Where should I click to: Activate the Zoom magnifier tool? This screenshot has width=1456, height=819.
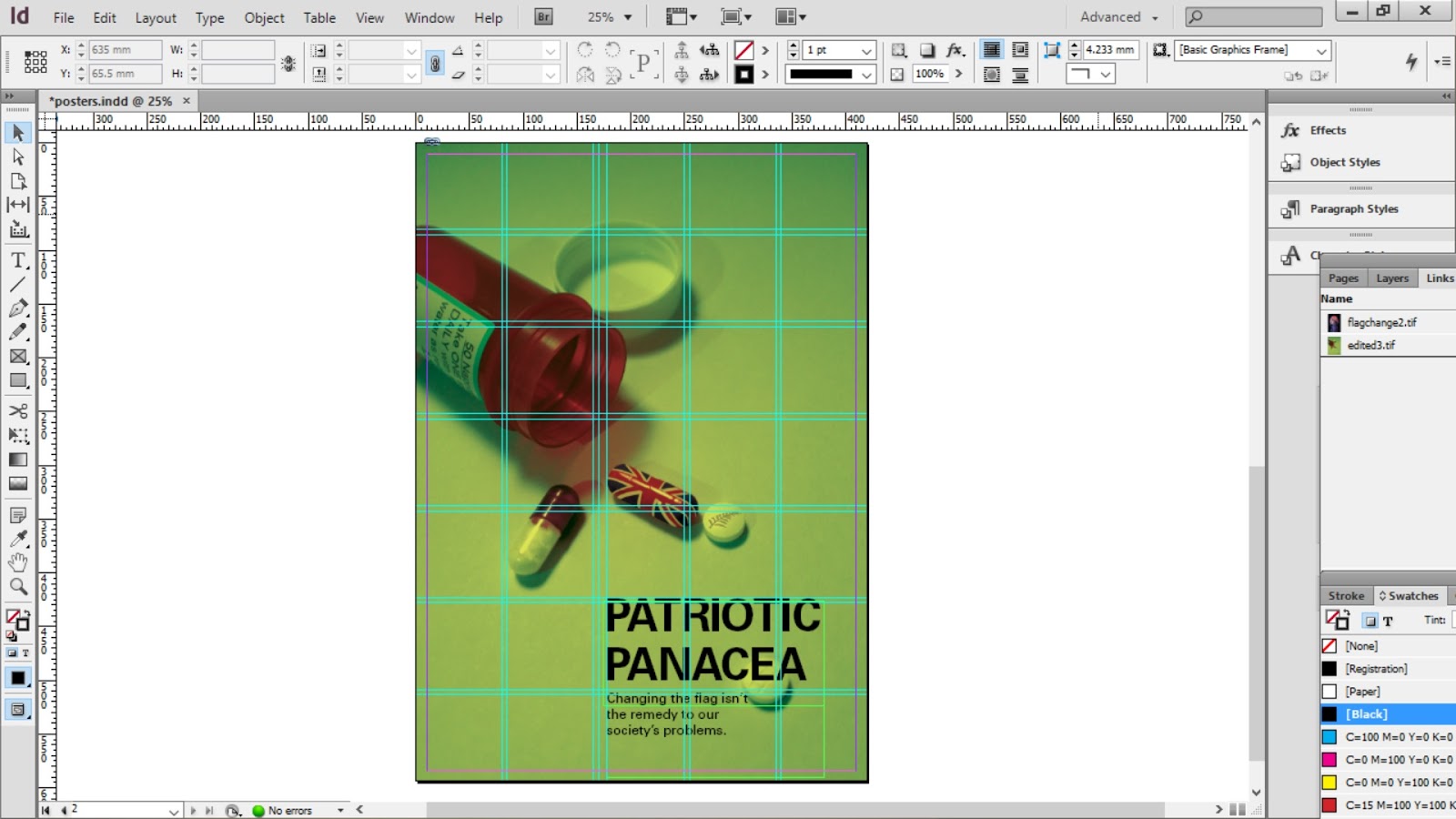pyautogui.click(x=18, y=587)
